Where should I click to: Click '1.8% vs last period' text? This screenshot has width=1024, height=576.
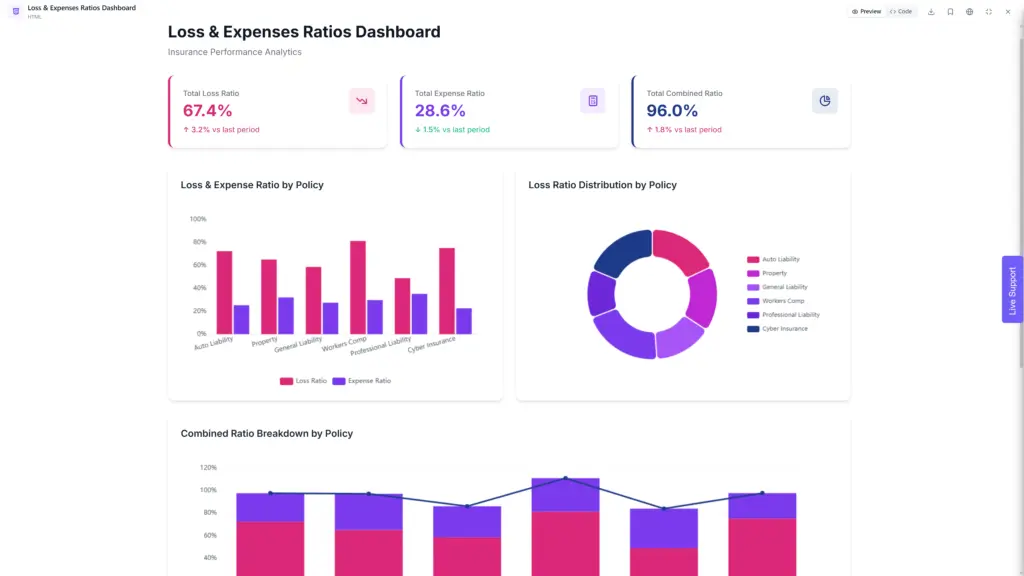click(688, 129)
